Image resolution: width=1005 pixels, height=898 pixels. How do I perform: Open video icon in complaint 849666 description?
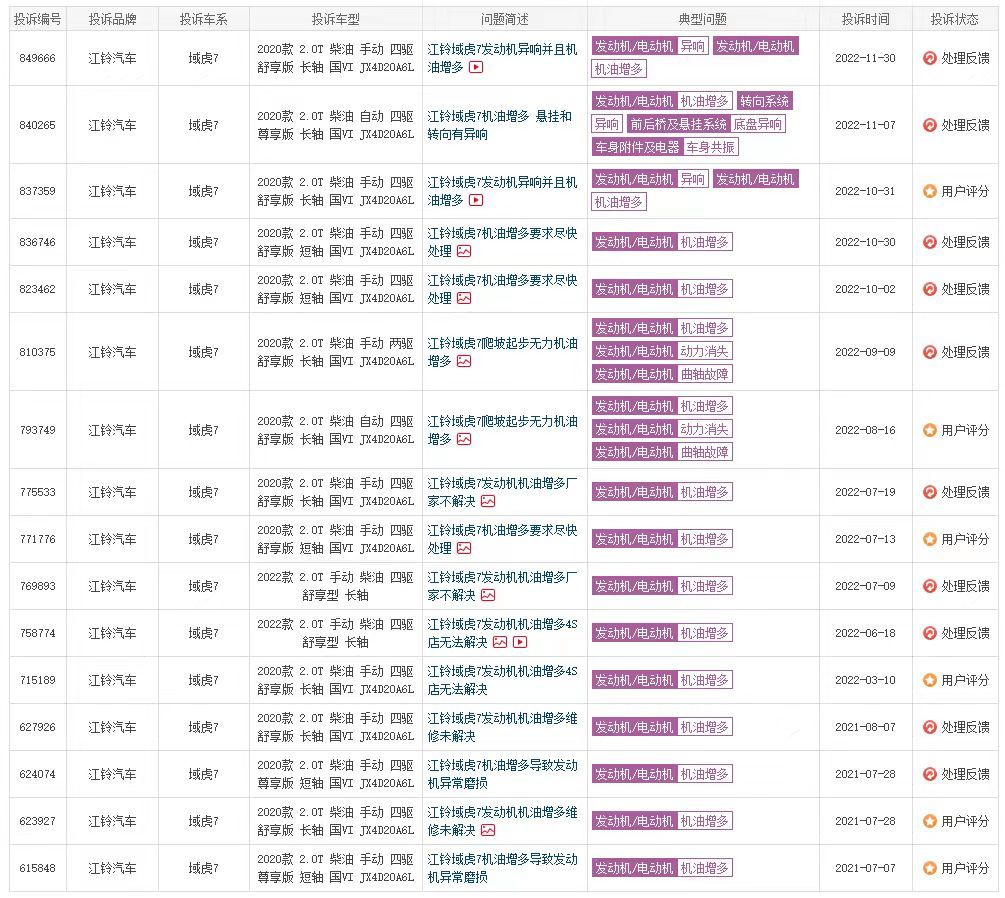click(476, 67)
